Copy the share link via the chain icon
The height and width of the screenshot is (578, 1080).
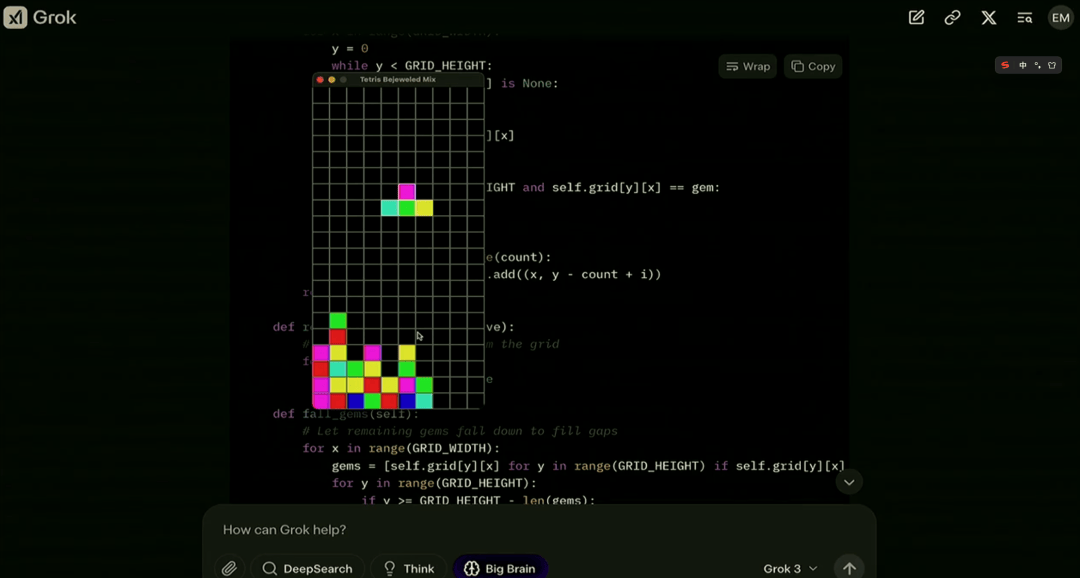[953, 18]
